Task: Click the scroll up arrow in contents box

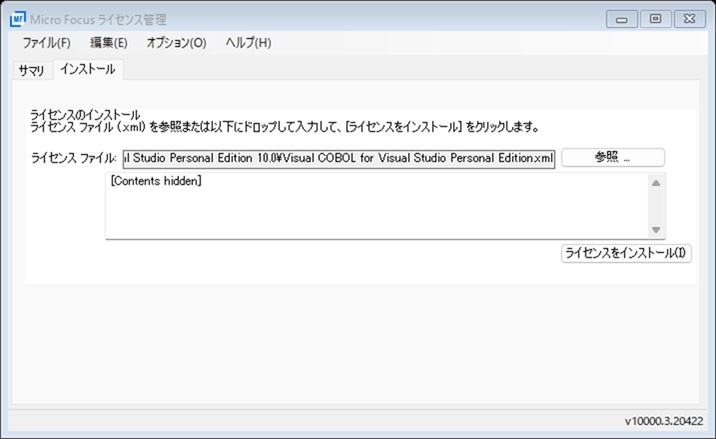Action: point(656,183)
